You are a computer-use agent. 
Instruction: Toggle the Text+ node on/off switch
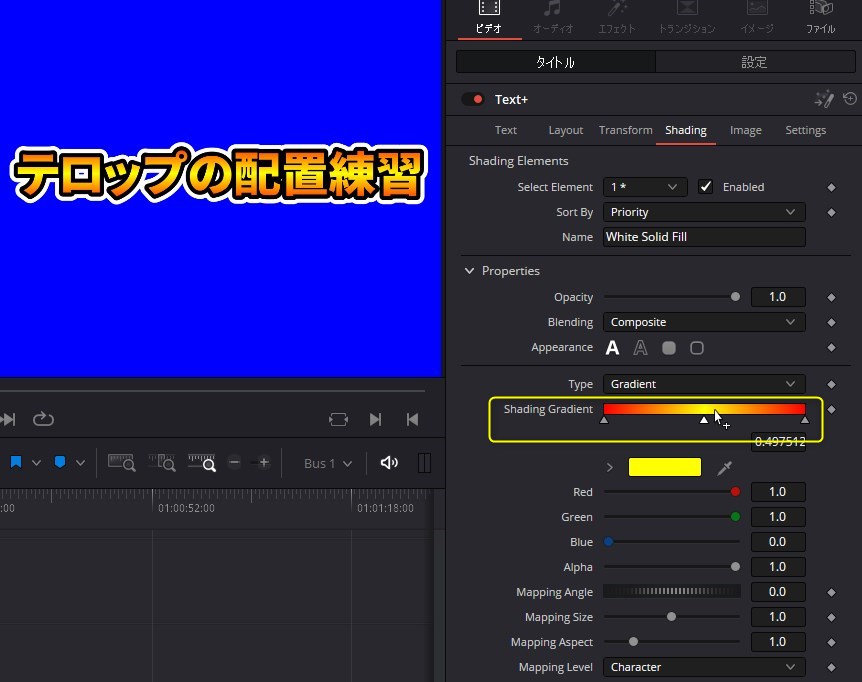471,99
